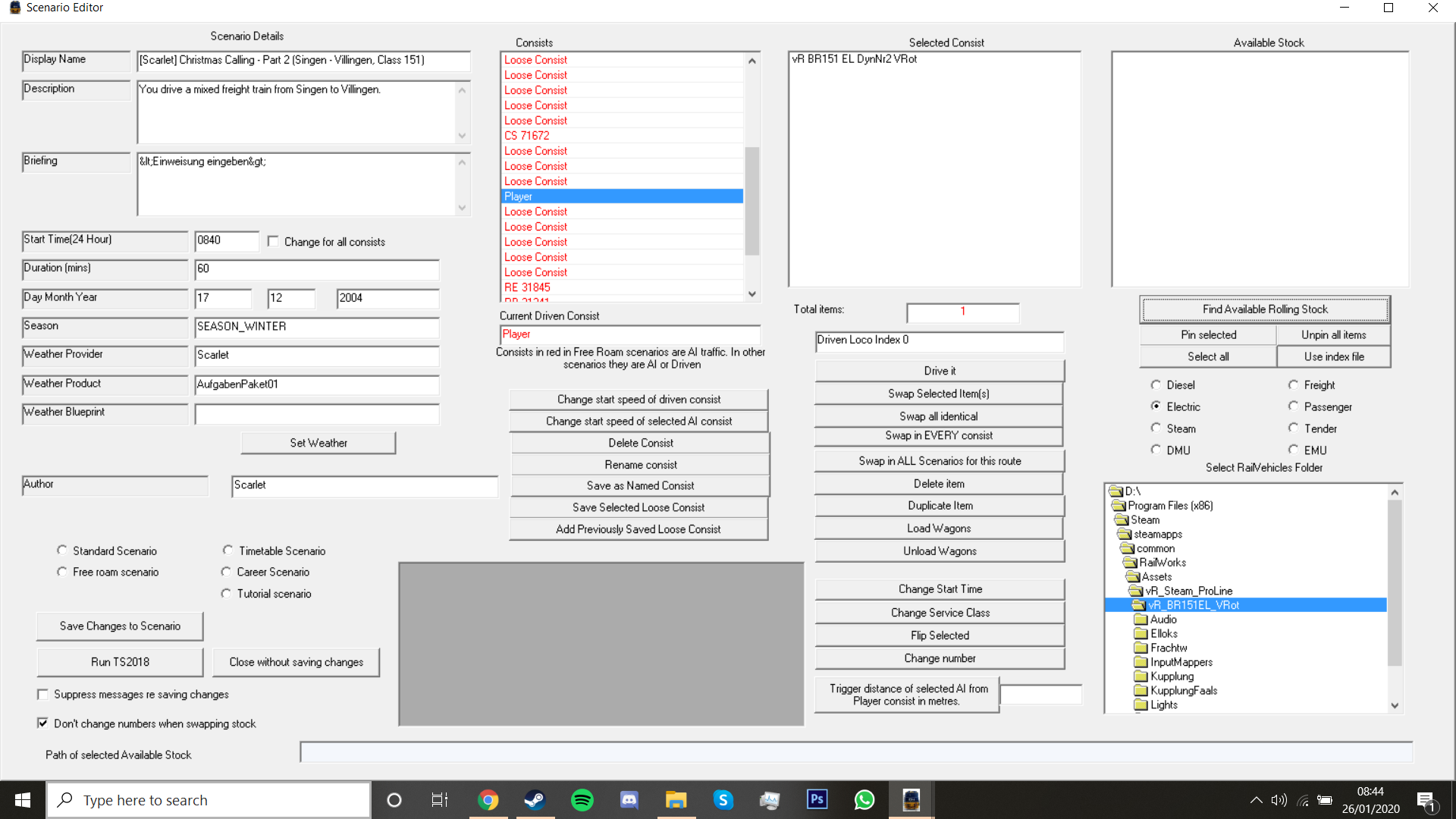This screenshot has width=1456, height=819.
Task: Select CS 71672 in consists list
Action: tap(527, 136)
